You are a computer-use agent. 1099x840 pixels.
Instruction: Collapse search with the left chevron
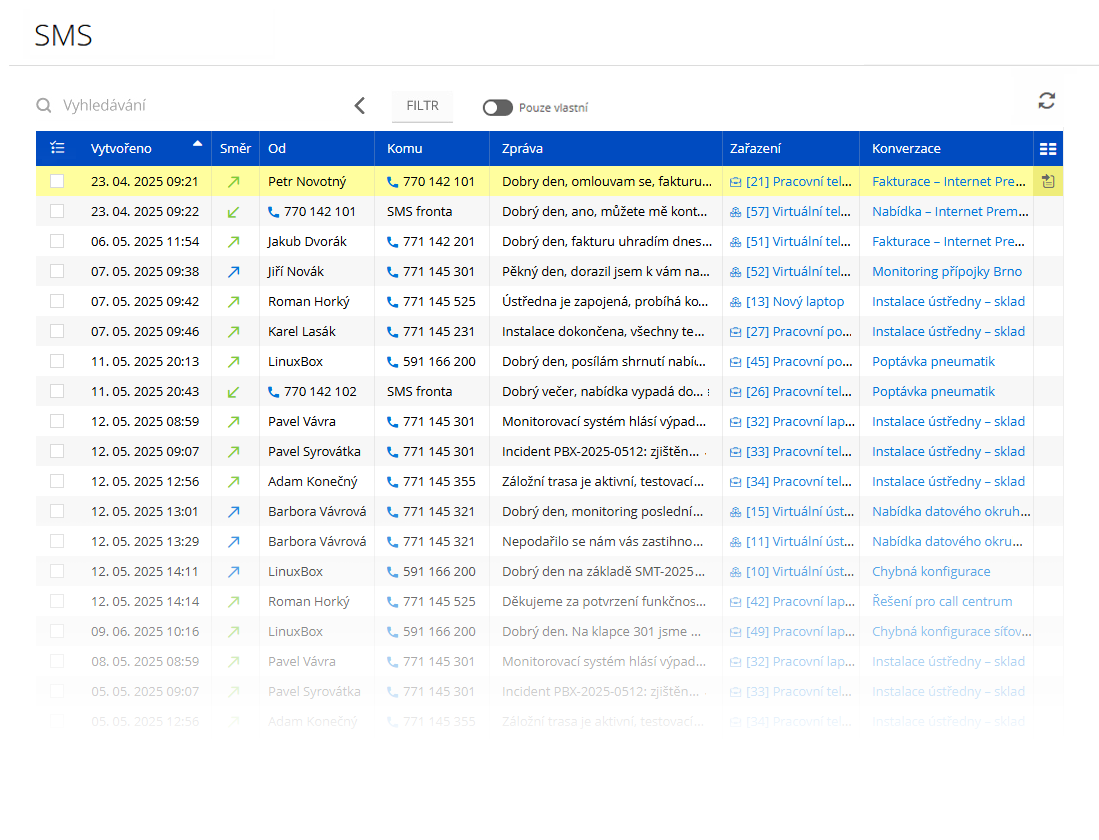pyautogui.click(x=360, y=105)
